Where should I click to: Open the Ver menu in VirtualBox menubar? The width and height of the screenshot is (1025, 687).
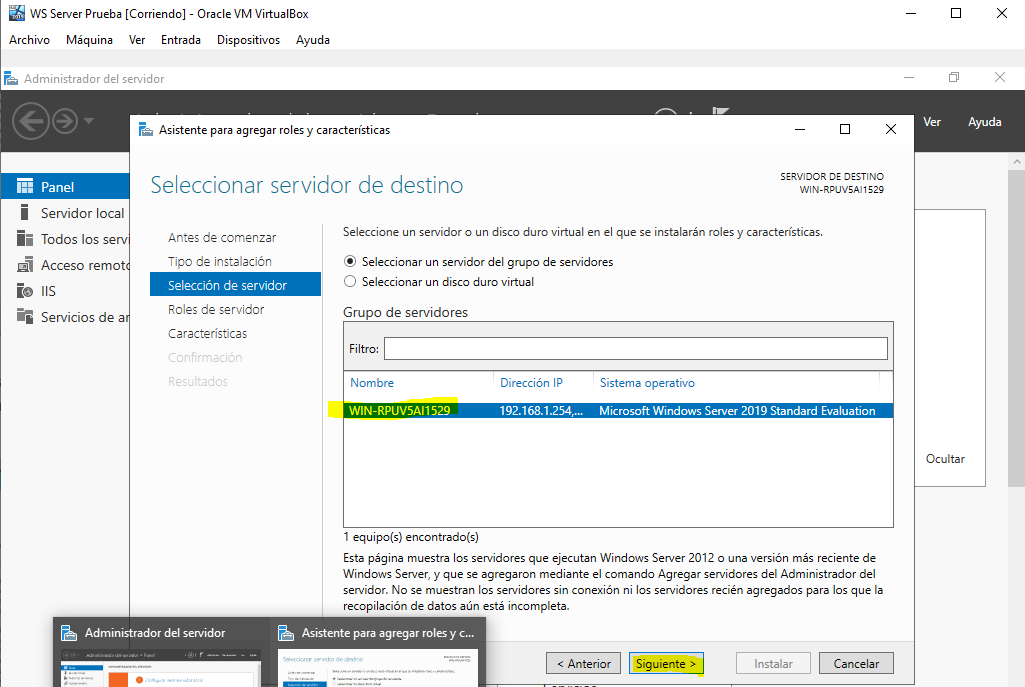point(137,40)
